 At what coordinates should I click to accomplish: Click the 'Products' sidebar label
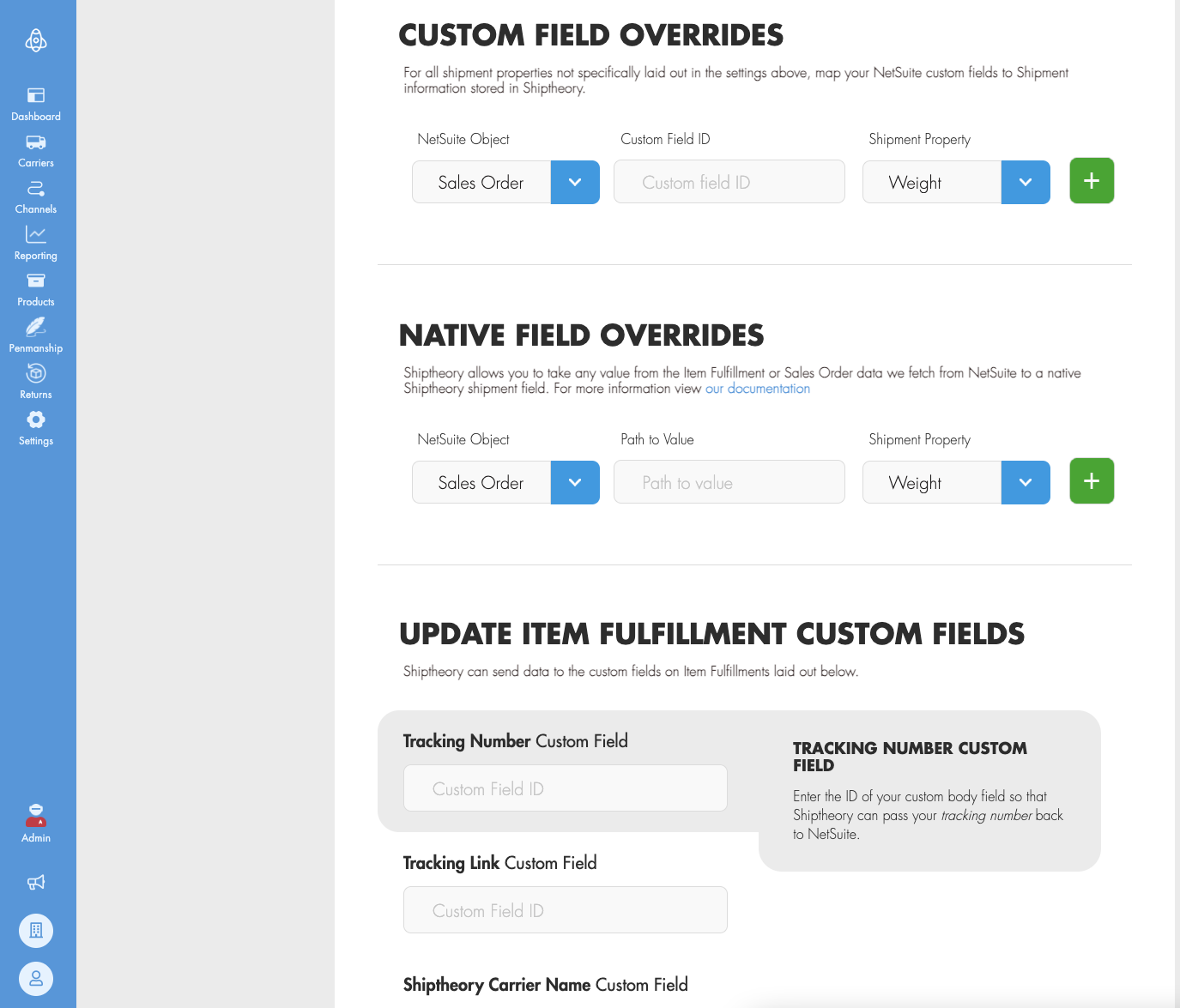(36, 302)
